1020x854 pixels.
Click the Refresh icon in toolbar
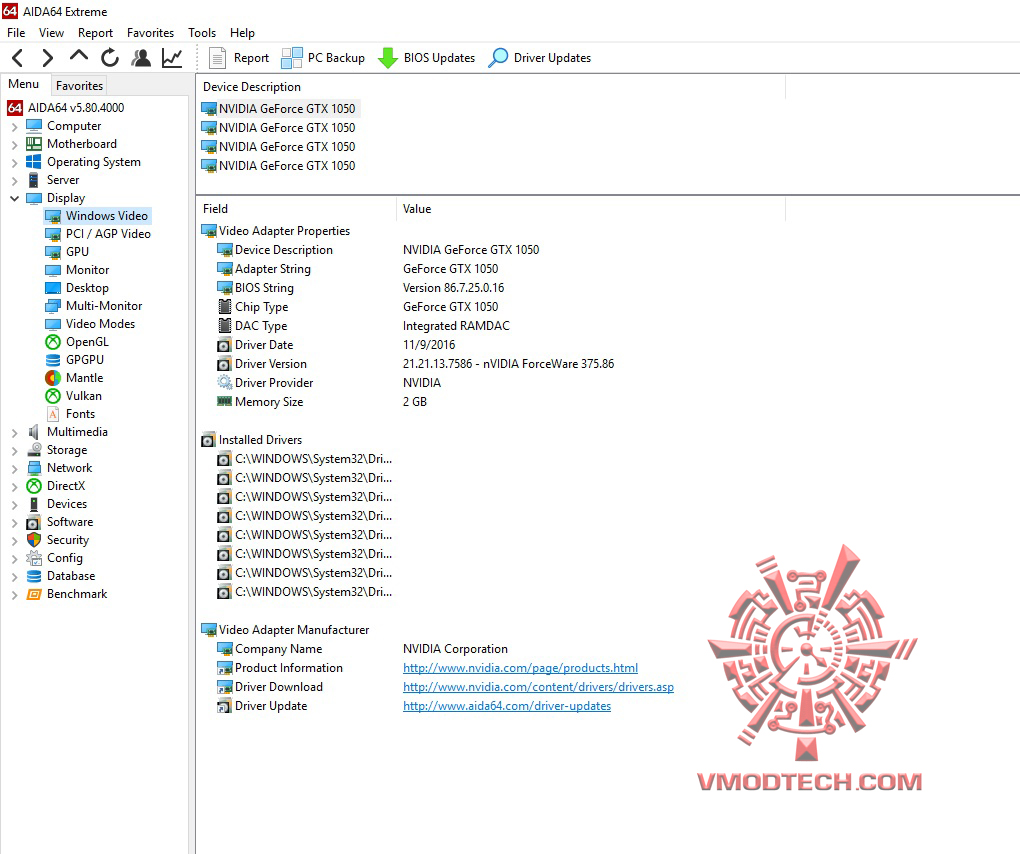click(110, 58)
